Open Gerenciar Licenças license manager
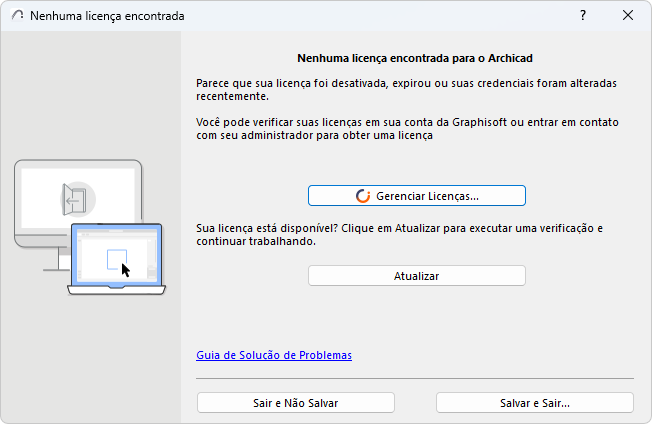Viewport: 652px width, 424px height. coord(417,196)
